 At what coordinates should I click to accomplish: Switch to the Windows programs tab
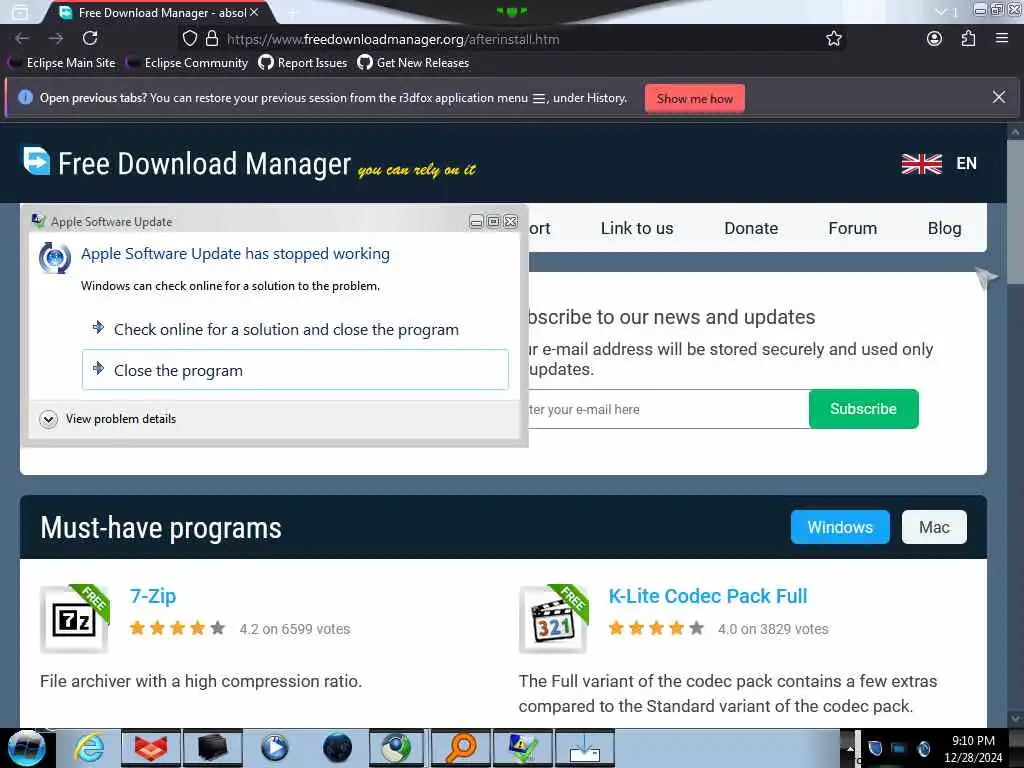840,527
